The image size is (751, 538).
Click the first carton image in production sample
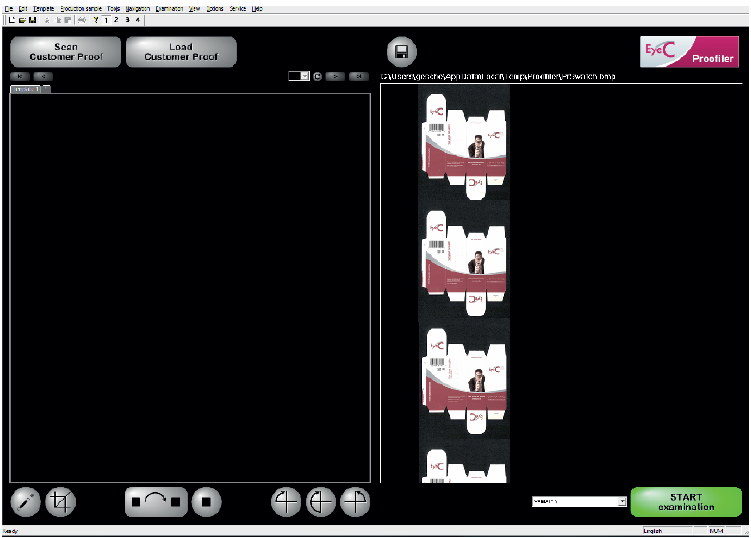464,146
